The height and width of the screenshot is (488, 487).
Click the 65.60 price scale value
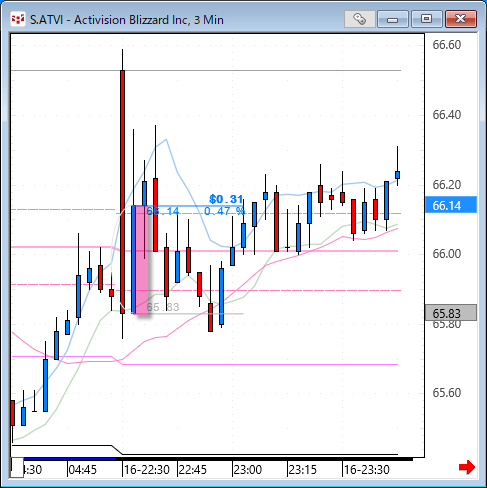[x=447, y=393]
